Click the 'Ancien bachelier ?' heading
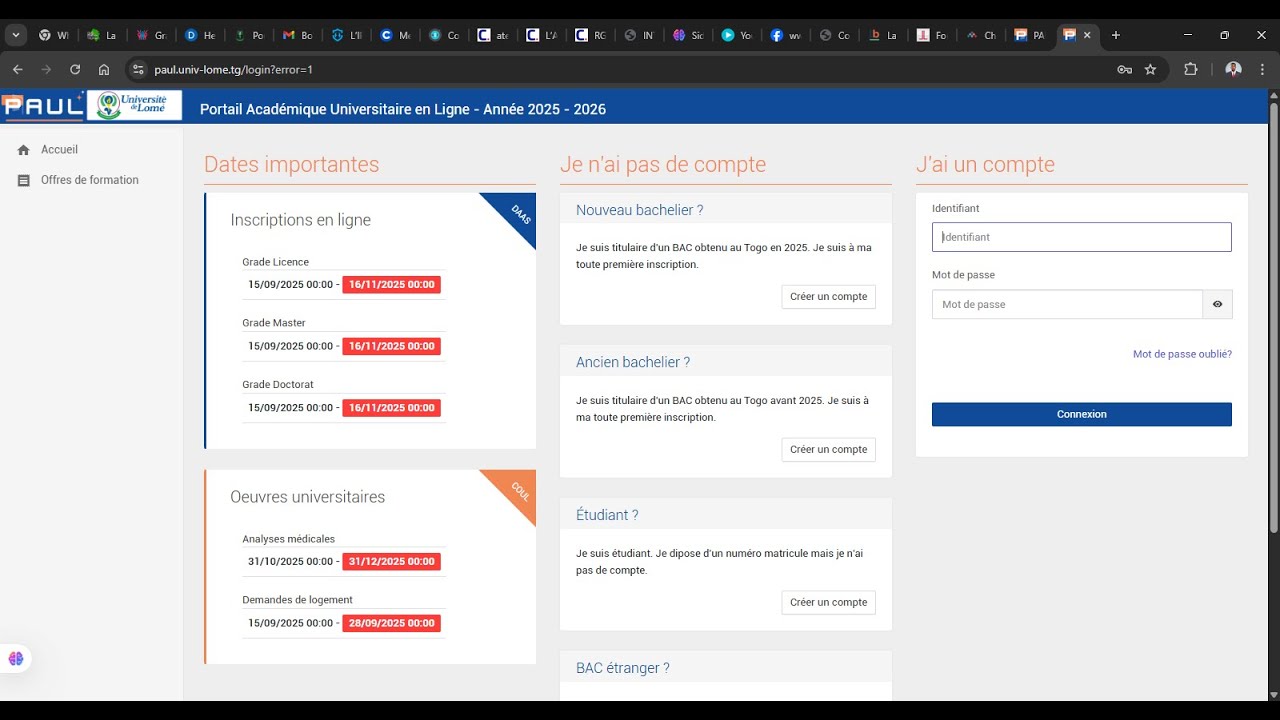 (x=633, y=362)
